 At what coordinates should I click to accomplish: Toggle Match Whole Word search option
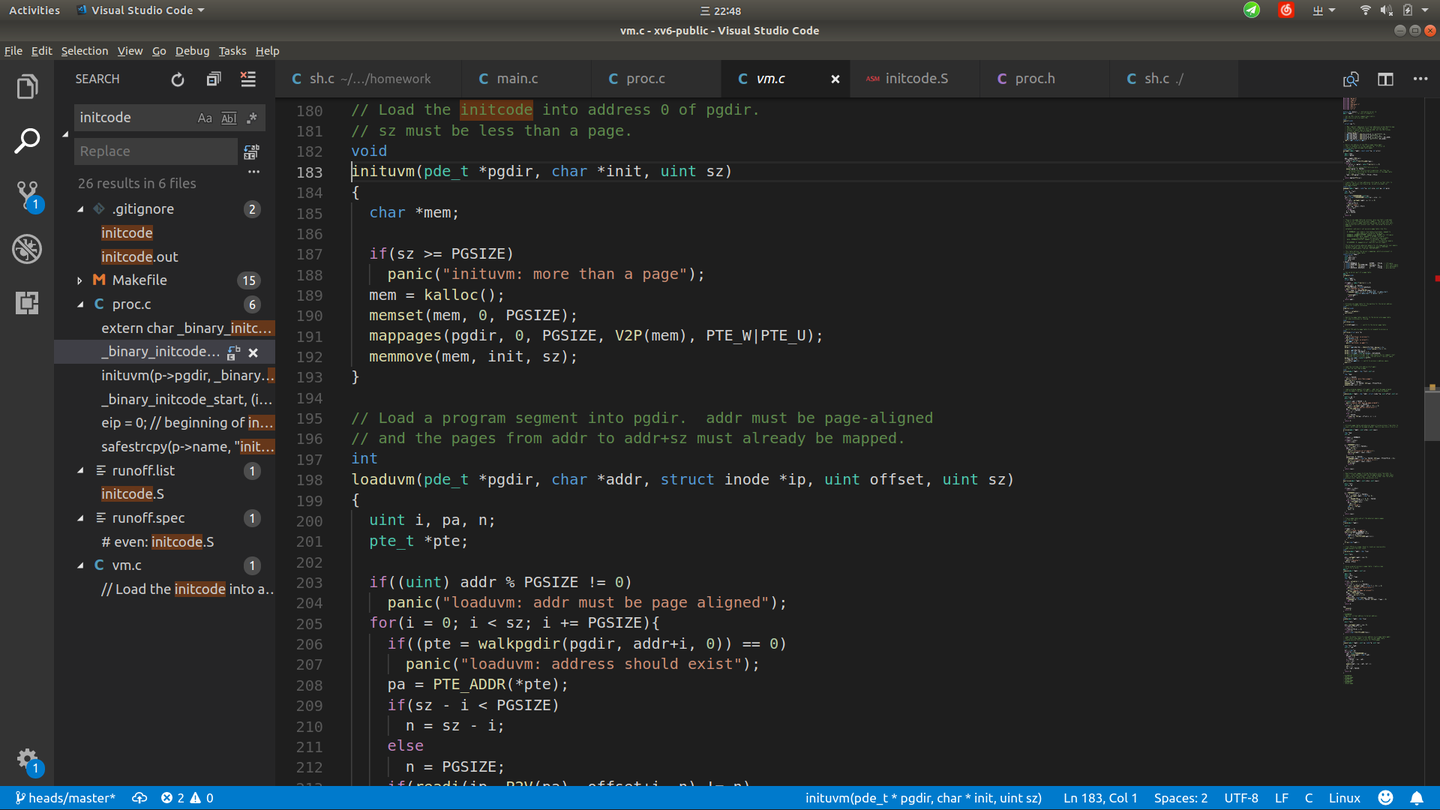click(229, 118)
